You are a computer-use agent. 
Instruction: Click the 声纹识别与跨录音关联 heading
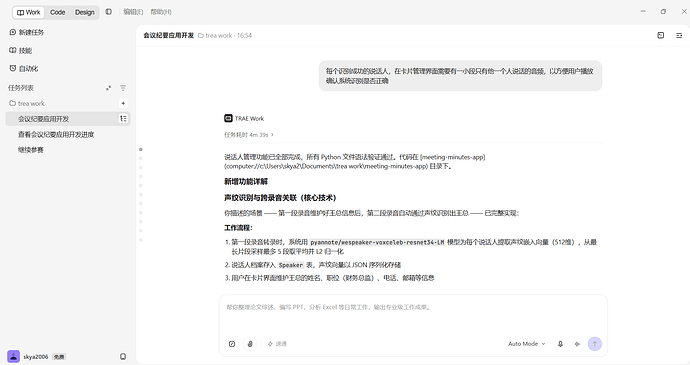[280, 198]
